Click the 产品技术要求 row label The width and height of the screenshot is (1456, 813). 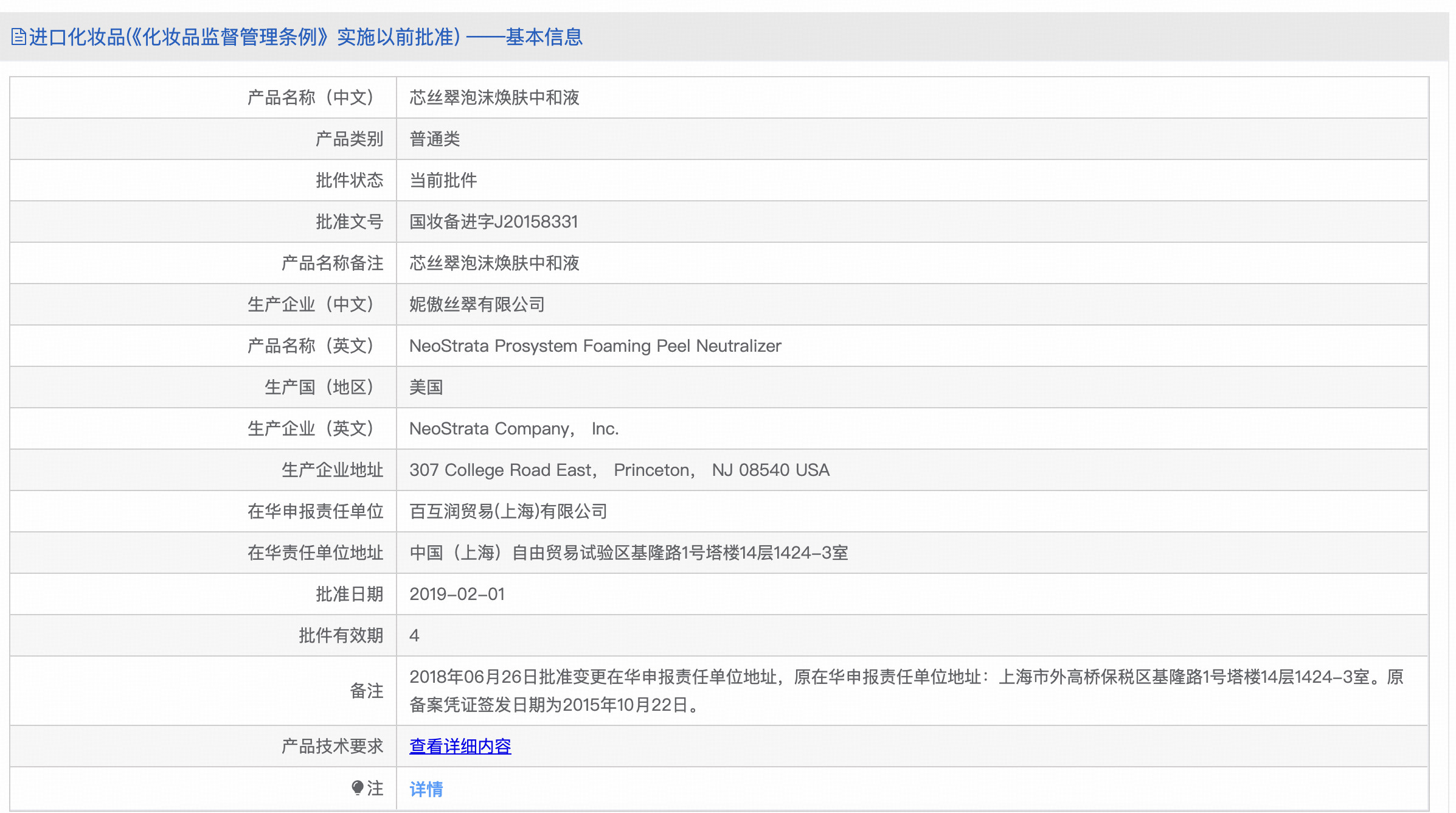pyautogui.click(x=332, y=746)
